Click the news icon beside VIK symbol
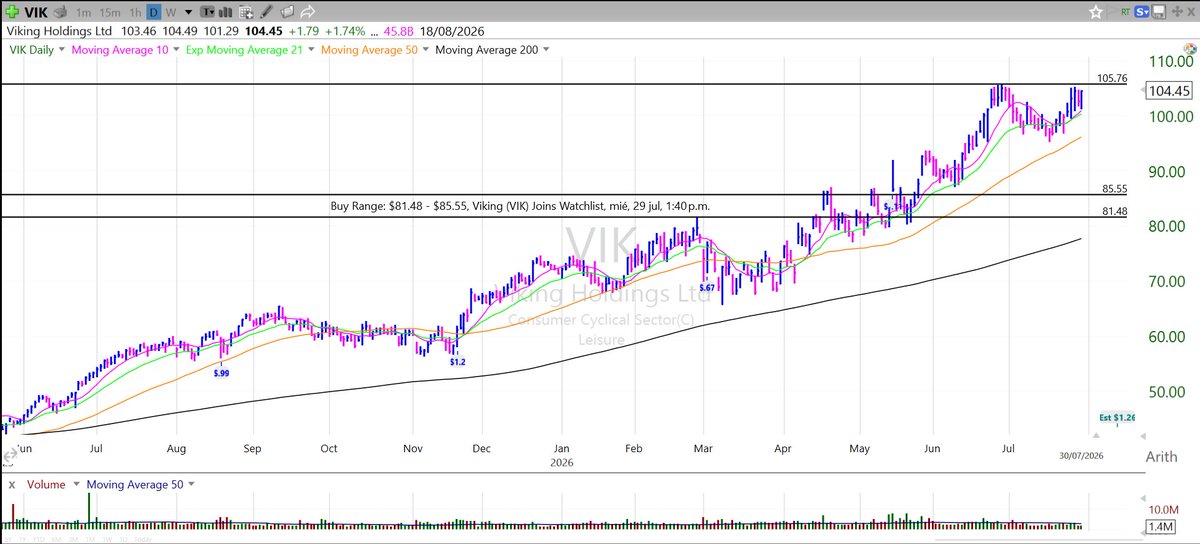Viewport: 1200px width, 544px height. tap(60, 12)
